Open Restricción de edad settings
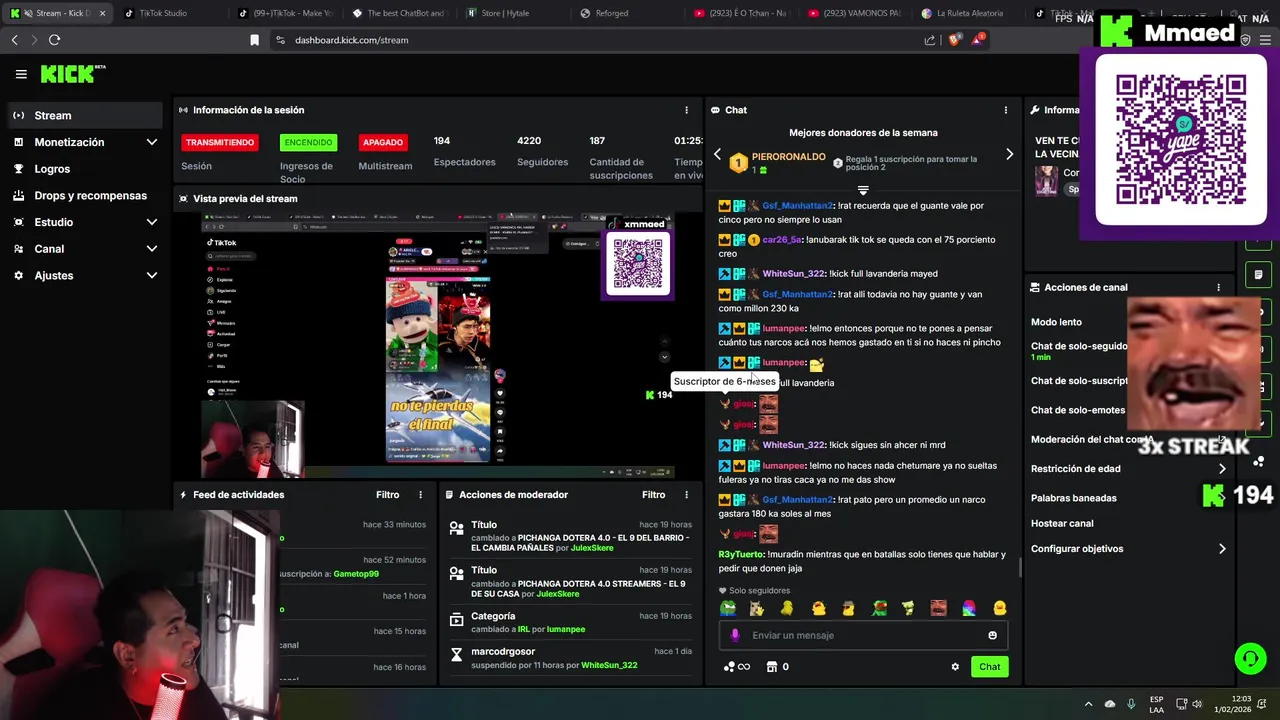The image size is (1280, 720). [1128, 469]
